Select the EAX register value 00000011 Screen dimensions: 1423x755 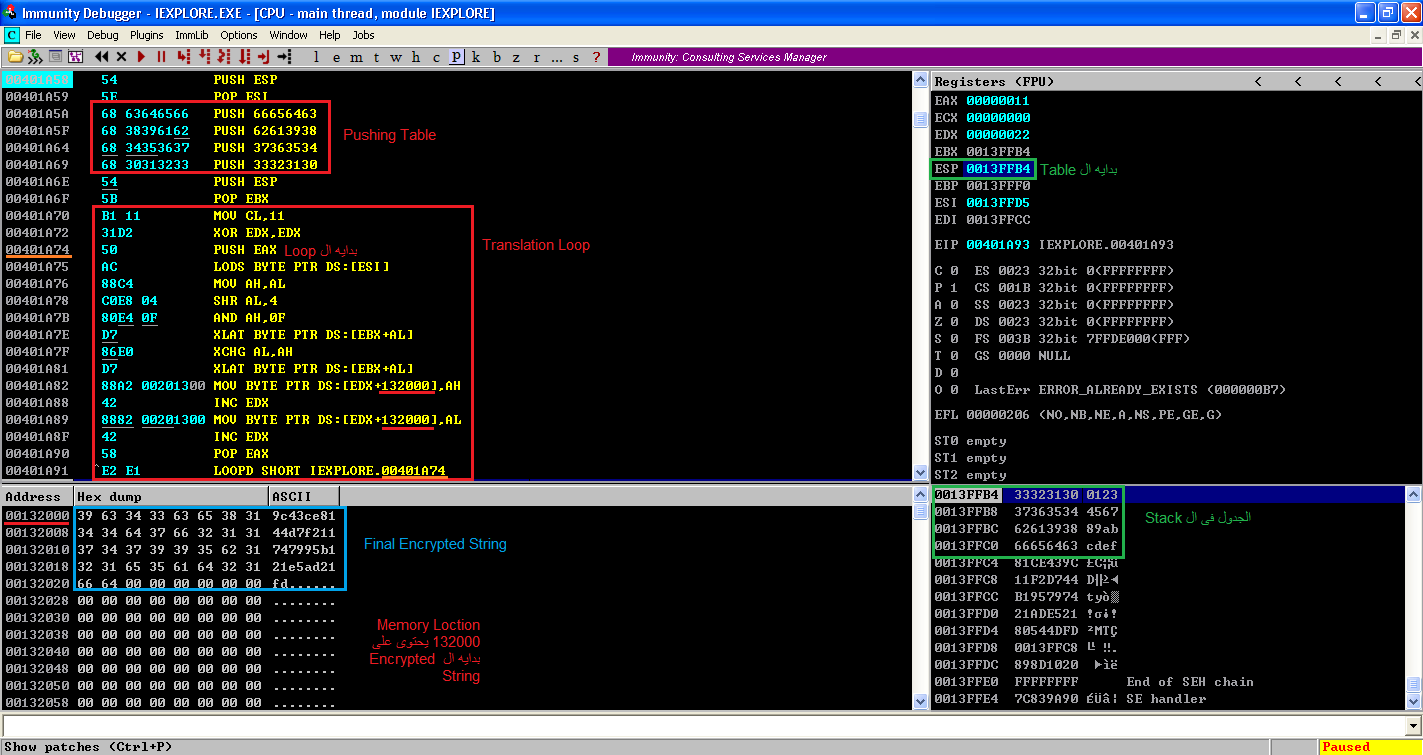click(x=997, y=101)
